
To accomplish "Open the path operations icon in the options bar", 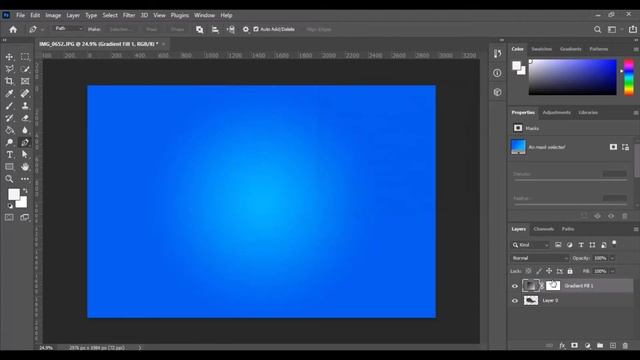I will 199,29.
